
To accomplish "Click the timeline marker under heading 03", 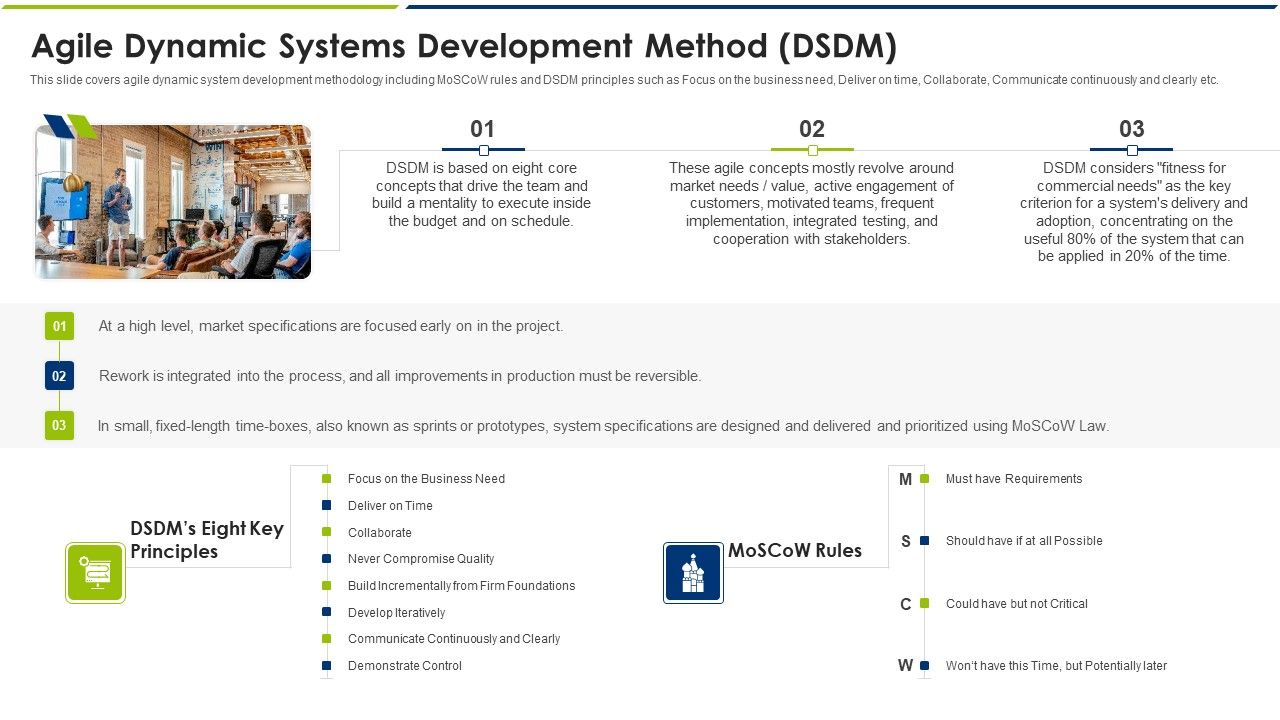I will (x=1132, y=150).
